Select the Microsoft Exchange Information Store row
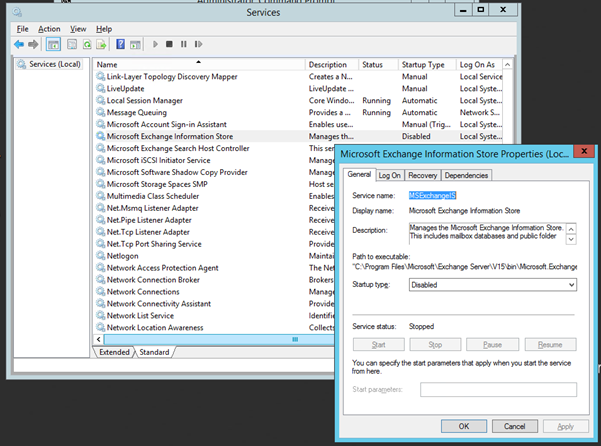601x446 pixels. [298, 136]
